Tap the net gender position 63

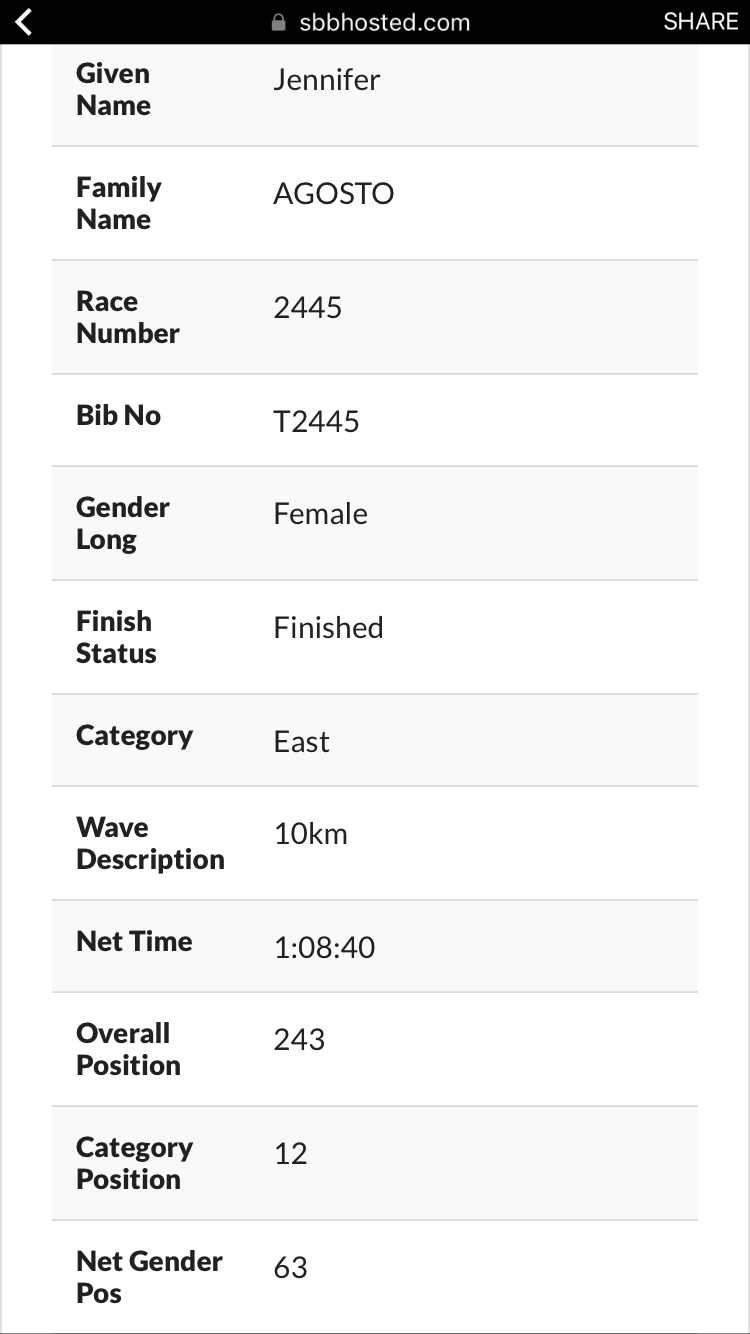click(290, 1268)
